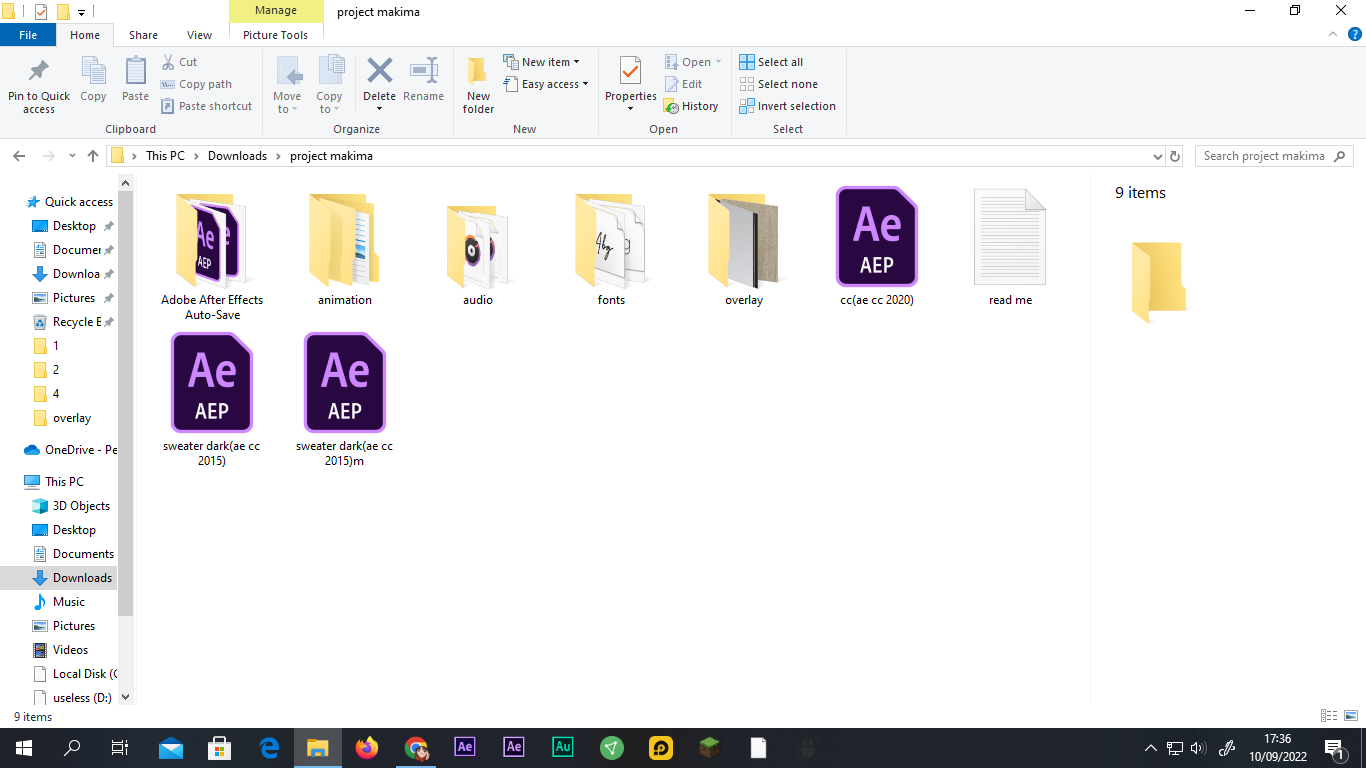
Task: Open Microsoft Store from taskbar
Action: pyautogui.click(x=220, y=747)
